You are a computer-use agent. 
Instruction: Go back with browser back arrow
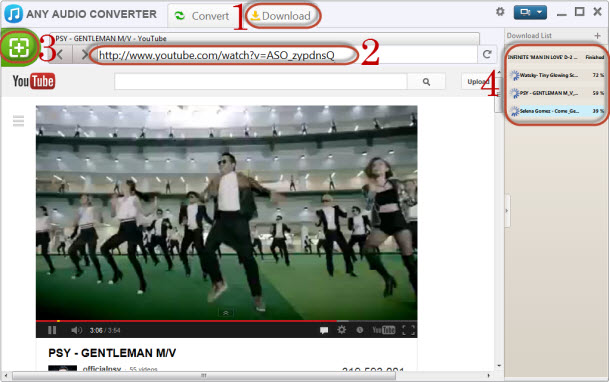60,55
